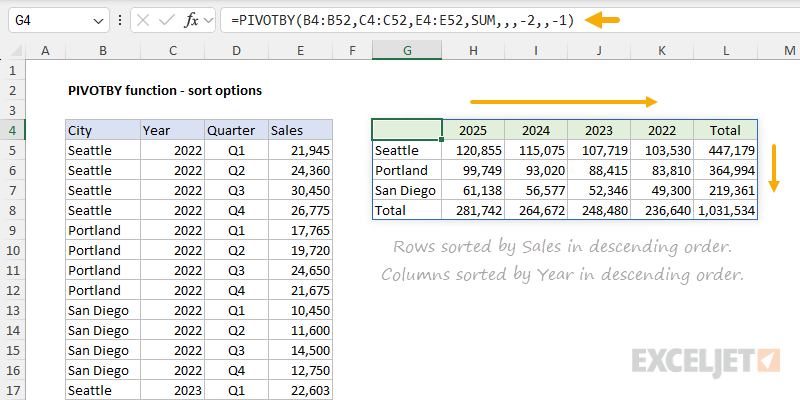Click the Name Box showing G4
This screenshot has height=400, width=800.
pos(59,20)
